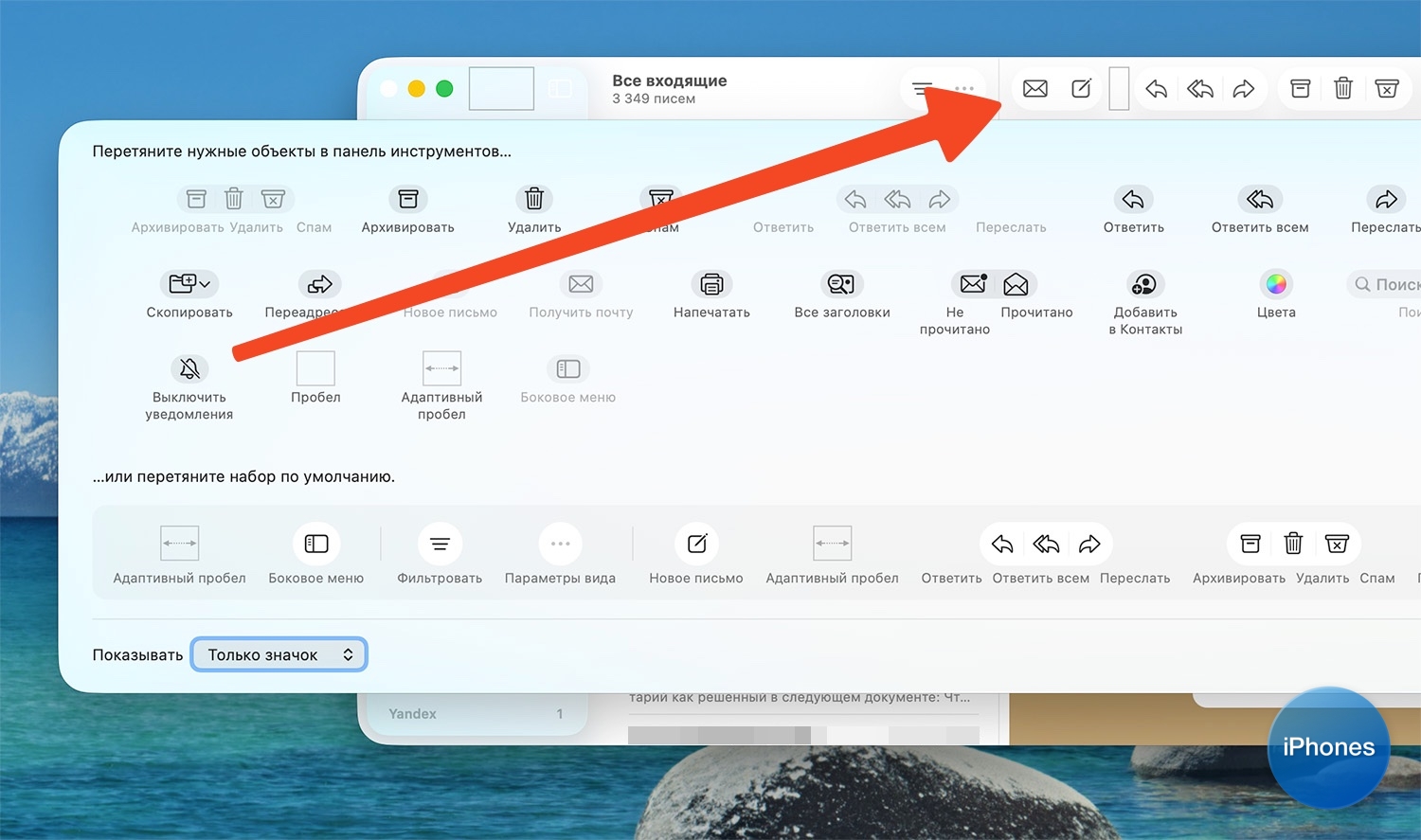The height and width of the screenshot is (840, 1421).
Task: Open the Показывать dropdown Только значок
Action: (279, 654)
